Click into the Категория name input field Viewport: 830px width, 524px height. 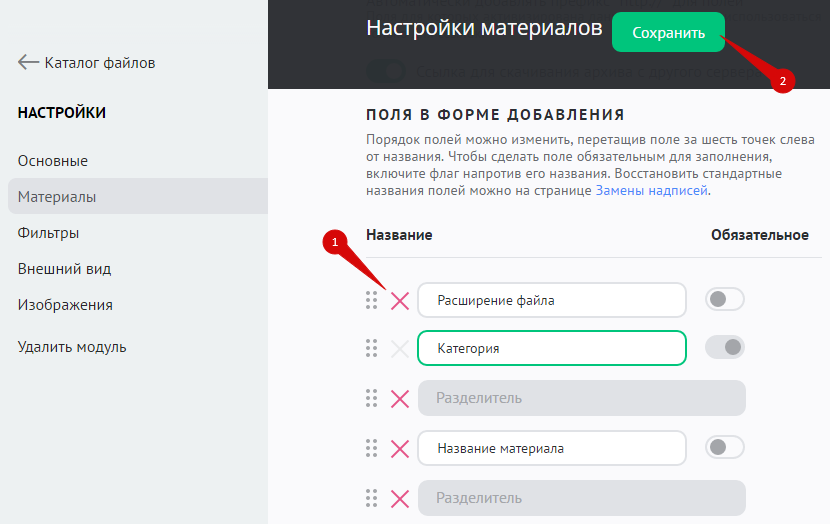(551, 349)
